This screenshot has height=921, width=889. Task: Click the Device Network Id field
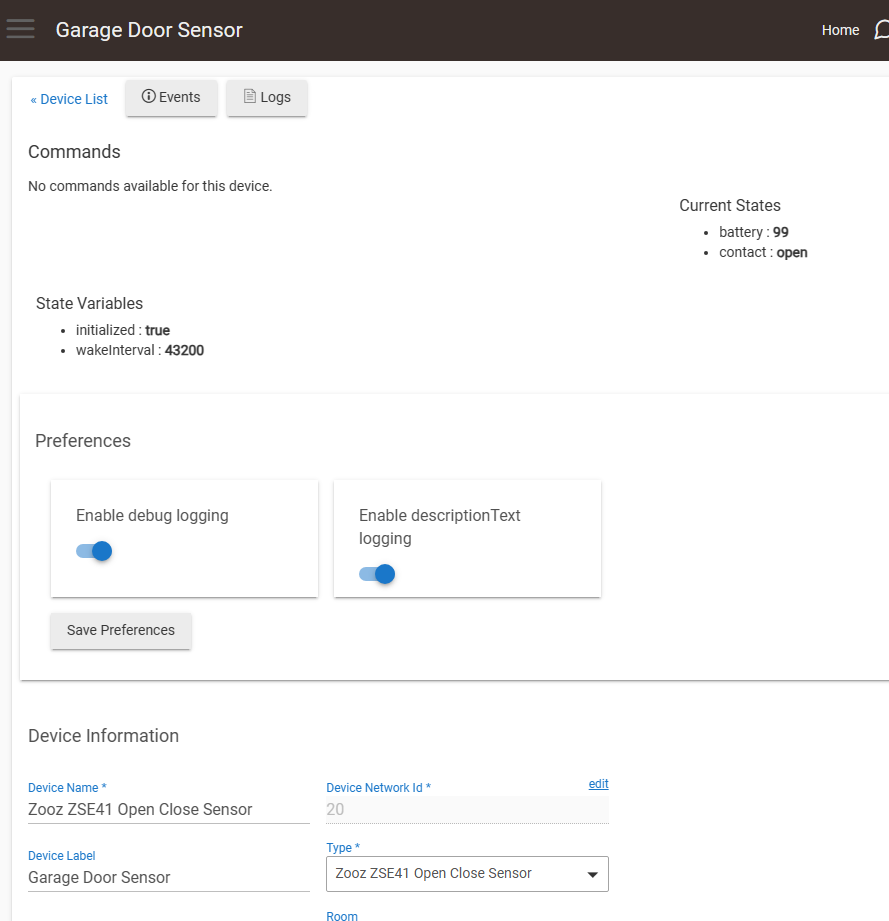pos(466,810)
